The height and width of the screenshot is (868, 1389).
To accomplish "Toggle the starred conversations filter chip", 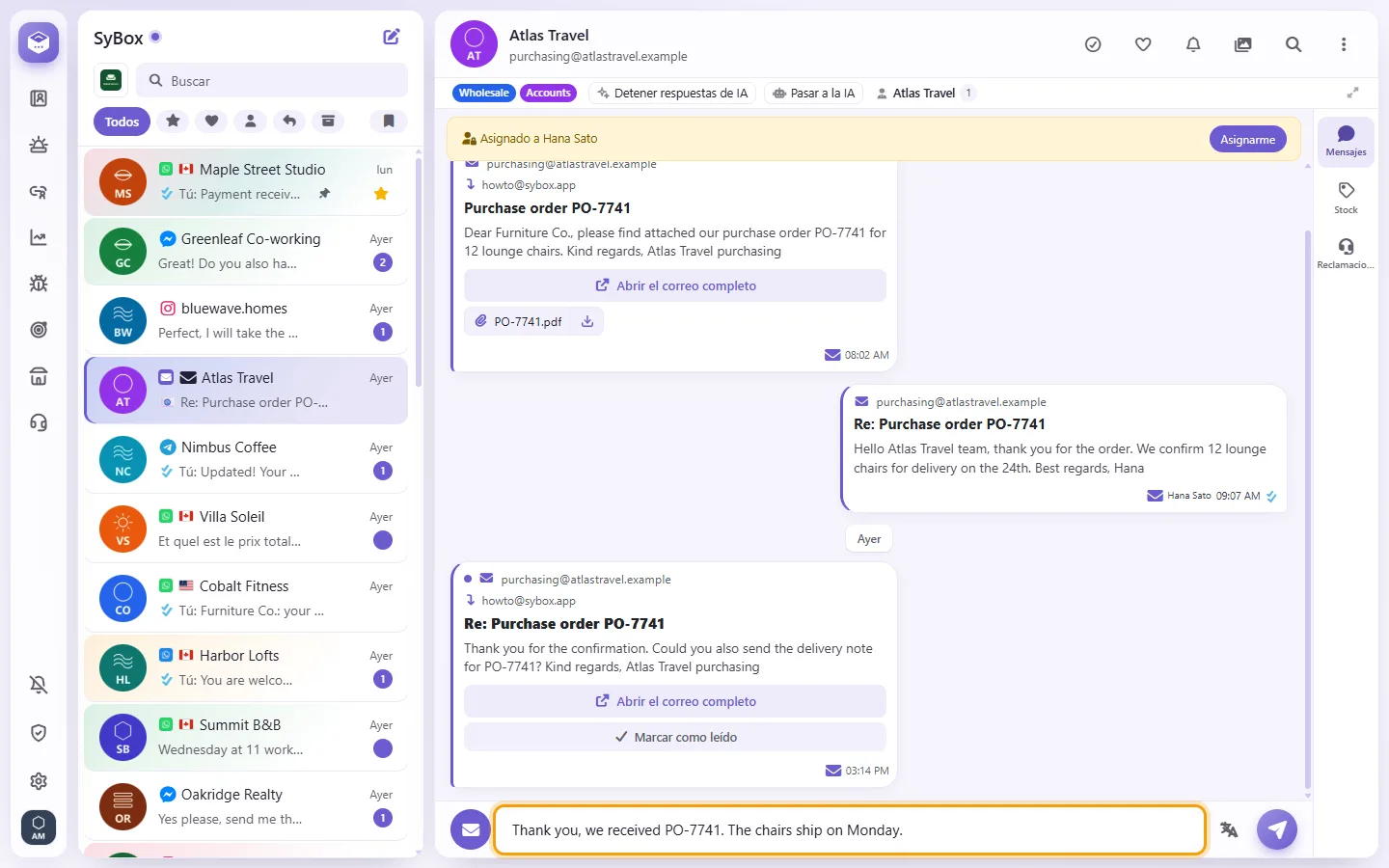I will click(x=173, y=121).
